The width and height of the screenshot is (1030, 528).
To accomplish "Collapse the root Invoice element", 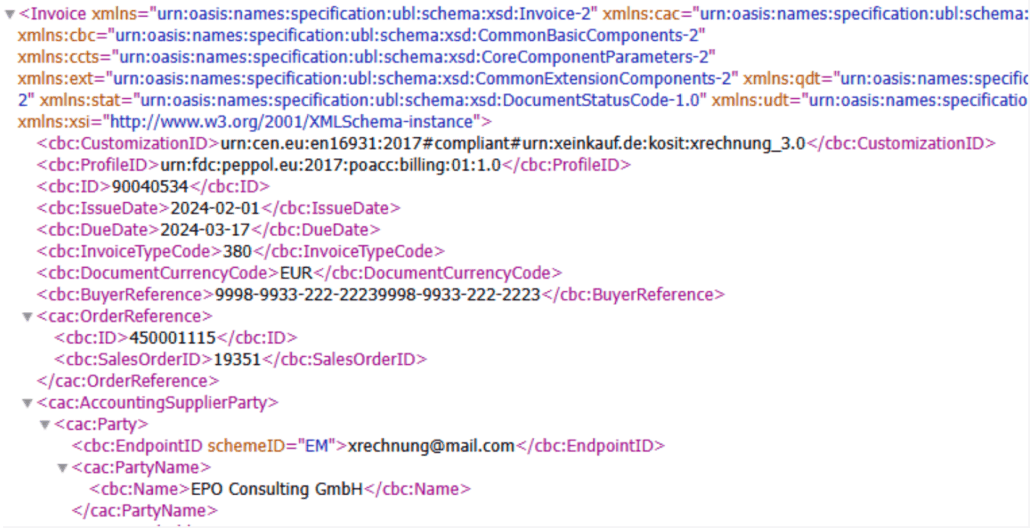I will coord(9,14).
